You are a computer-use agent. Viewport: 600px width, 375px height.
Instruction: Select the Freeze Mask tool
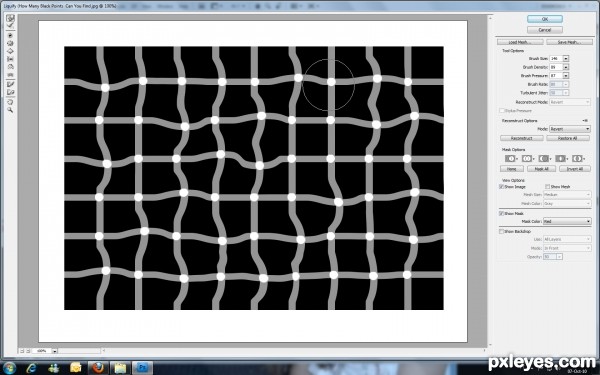(10, 84)
